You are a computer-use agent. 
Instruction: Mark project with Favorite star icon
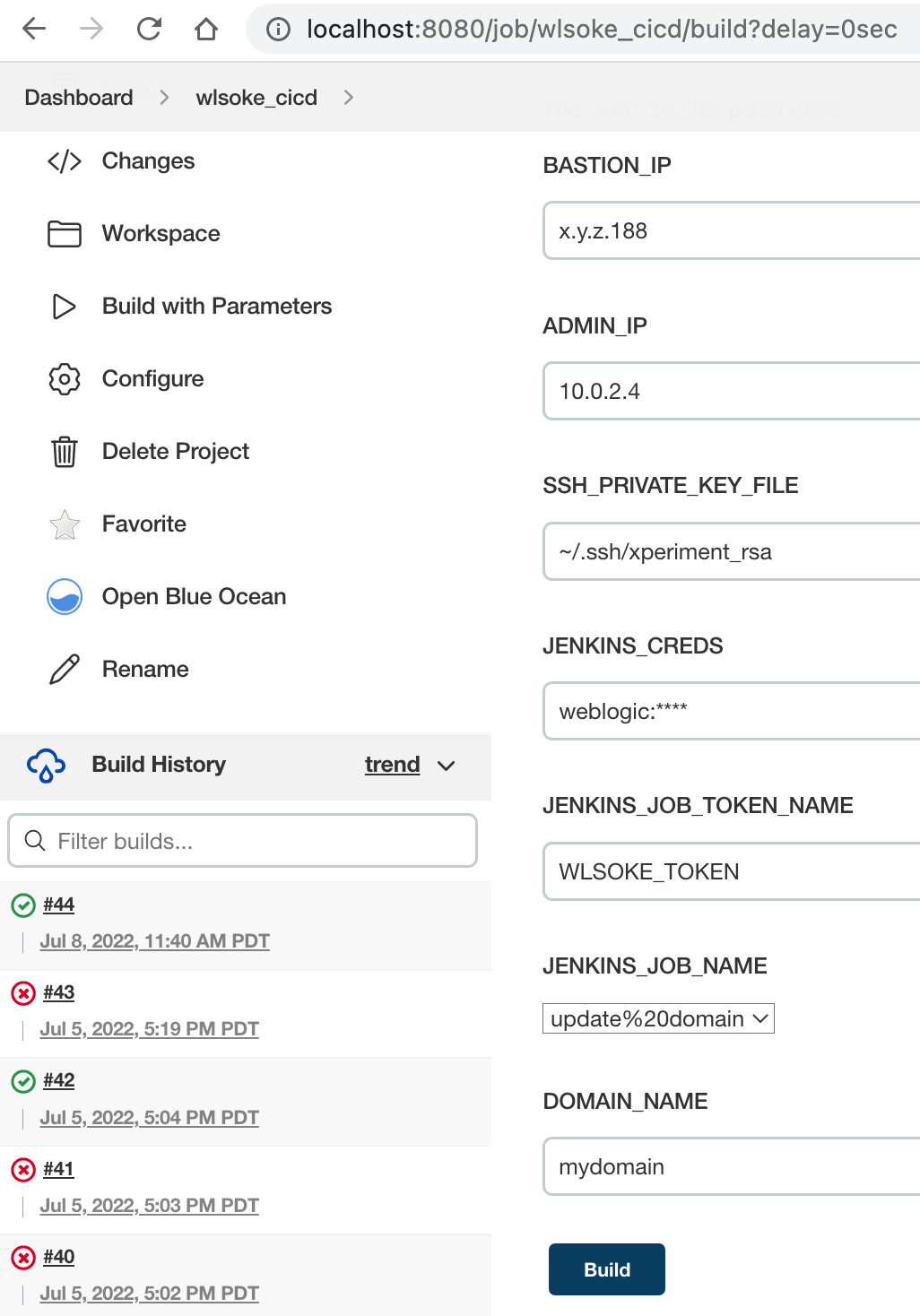pos(65,524)
